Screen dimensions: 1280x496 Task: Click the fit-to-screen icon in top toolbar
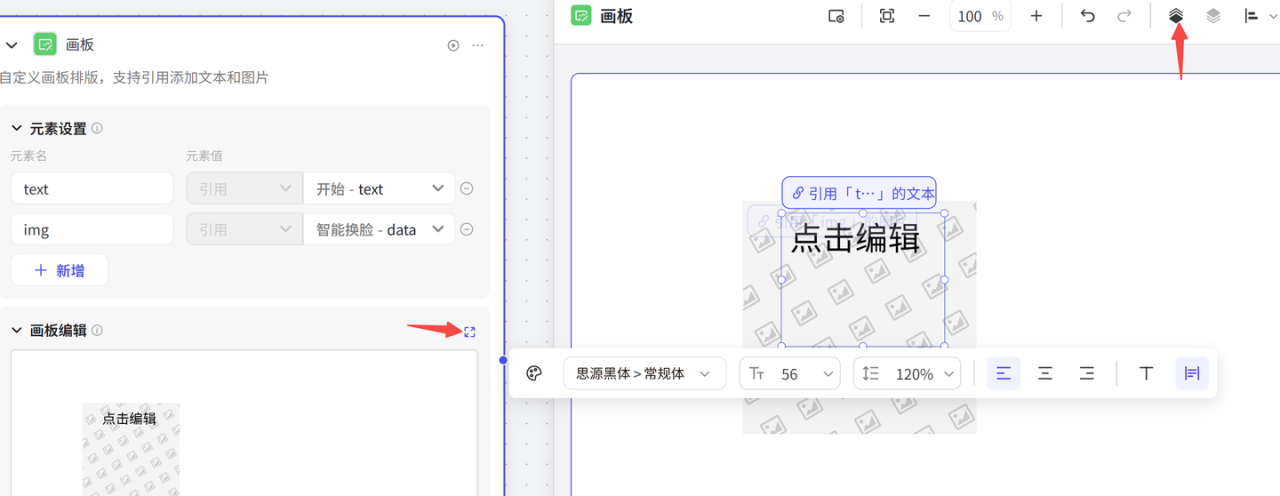click(x=887, y=16)
